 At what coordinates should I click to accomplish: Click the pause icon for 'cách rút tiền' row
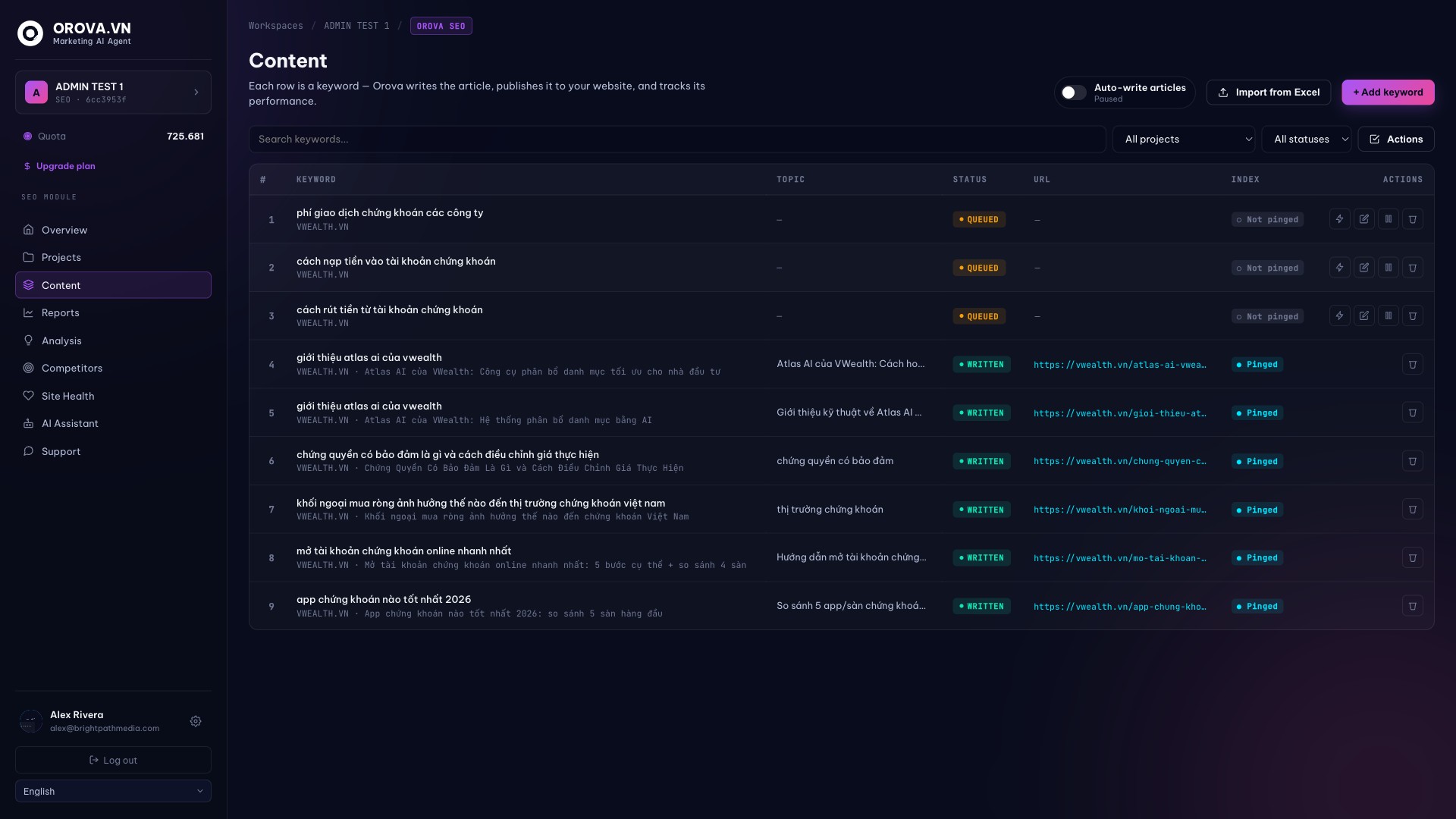(1389, 316)
